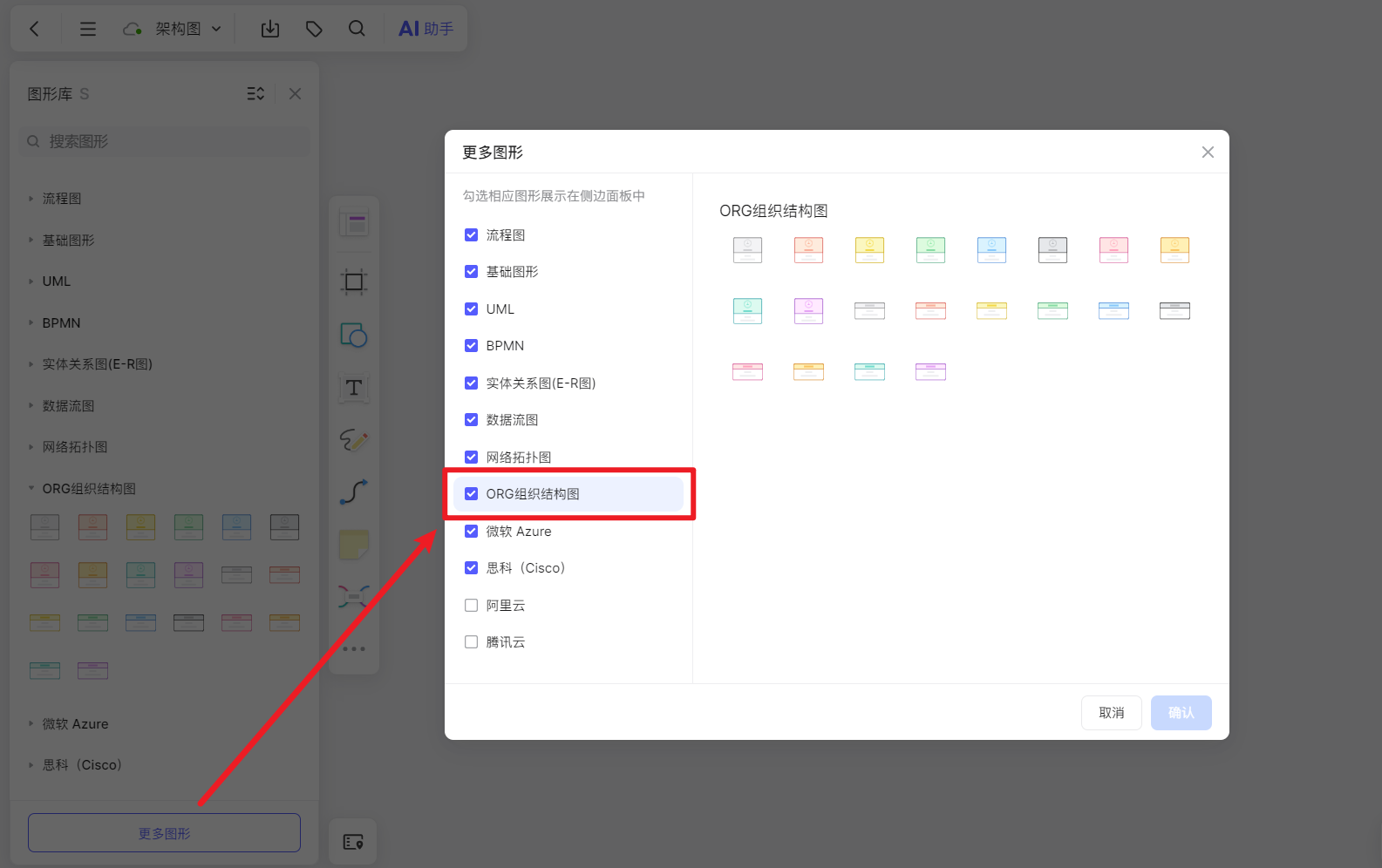Click the blue org shape in sidebar first row
This screenshot has height=868, width=1382.
237,526
